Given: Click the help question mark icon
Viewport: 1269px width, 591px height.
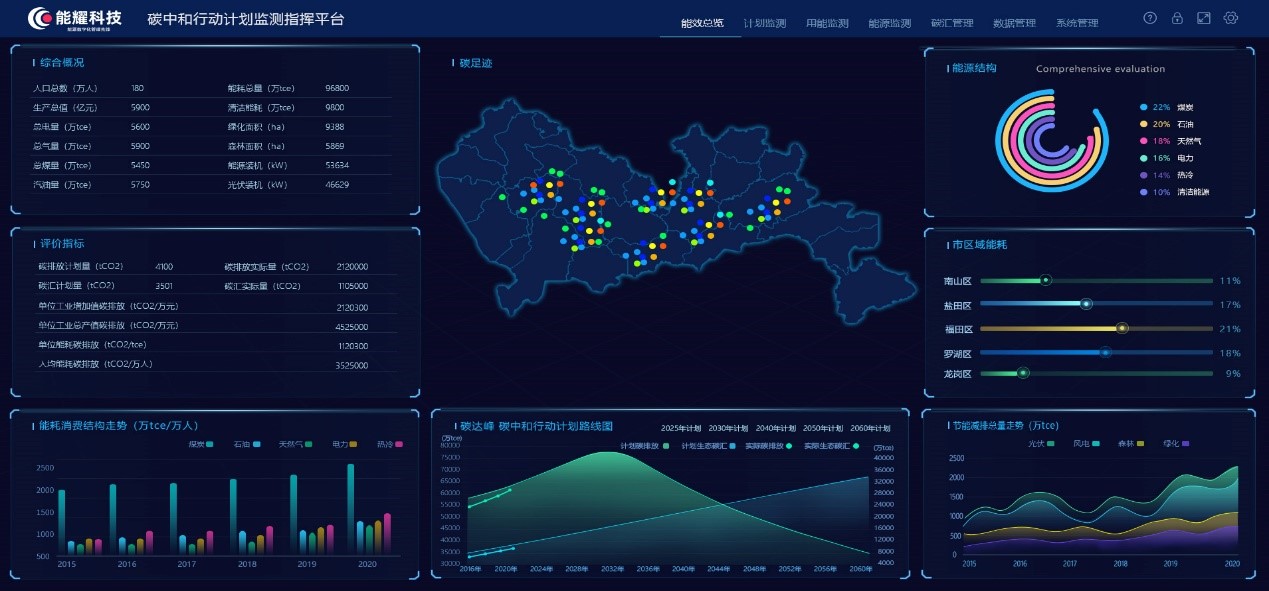Looking at the screenshot, I should 1150,18.
